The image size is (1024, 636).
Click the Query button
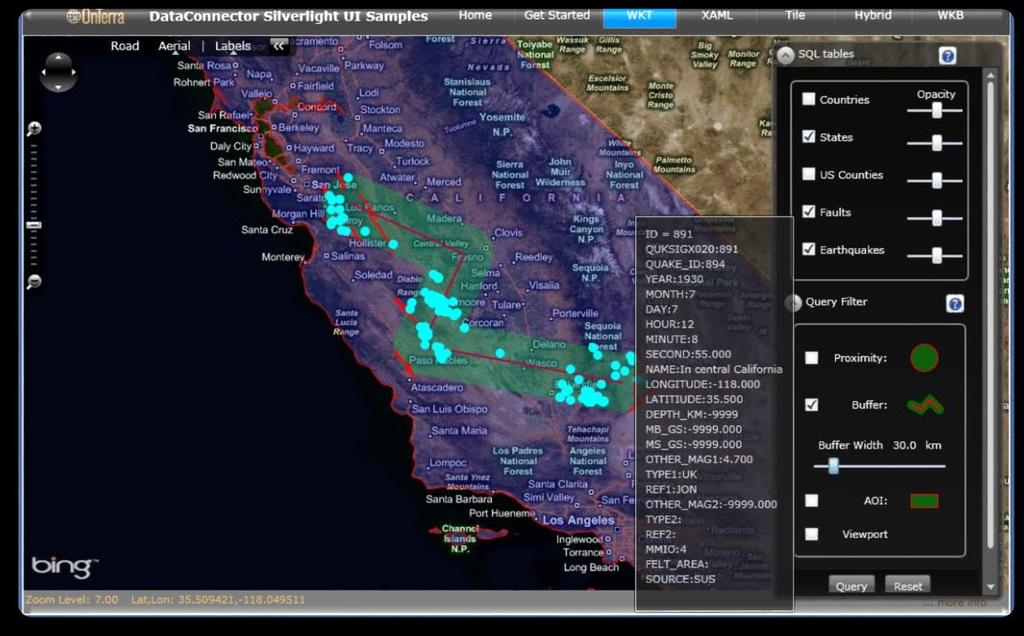pyautogui.click(x=852, y=586)
